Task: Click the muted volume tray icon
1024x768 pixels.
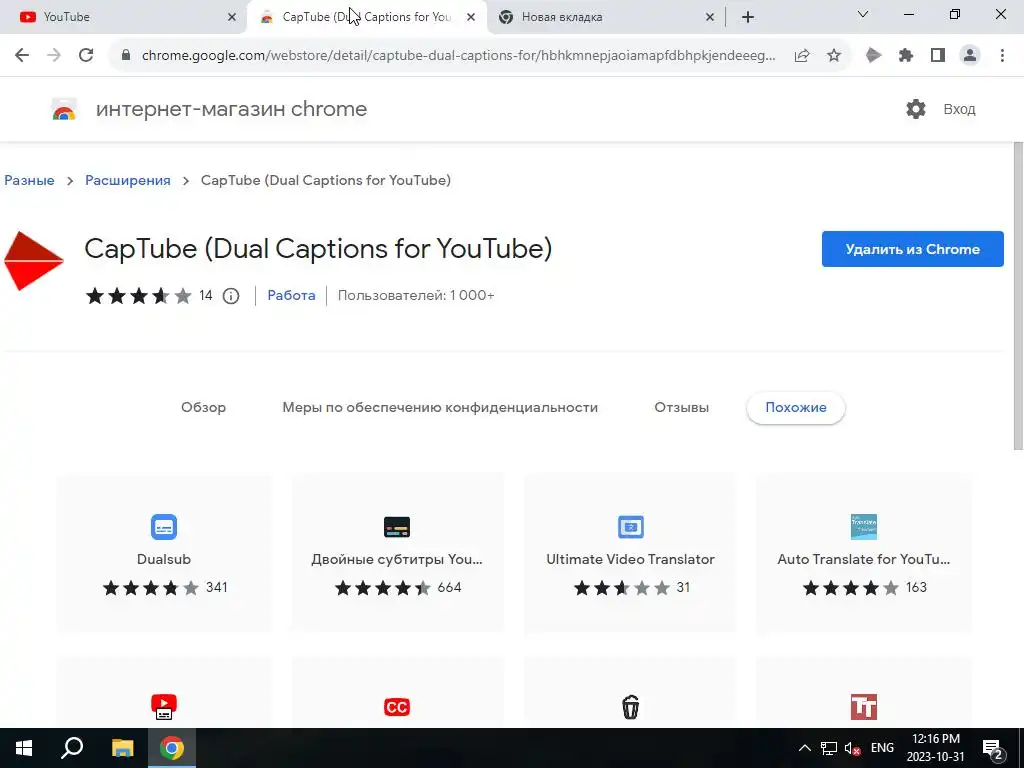Action: [852, 748]
